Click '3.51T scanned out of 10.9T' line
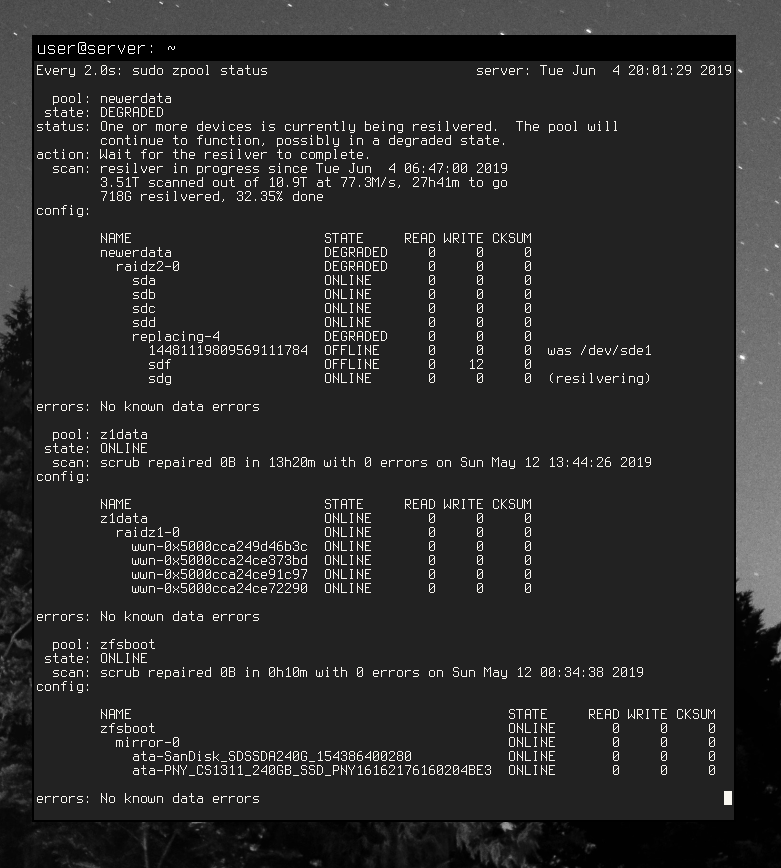 coord(303,183)
